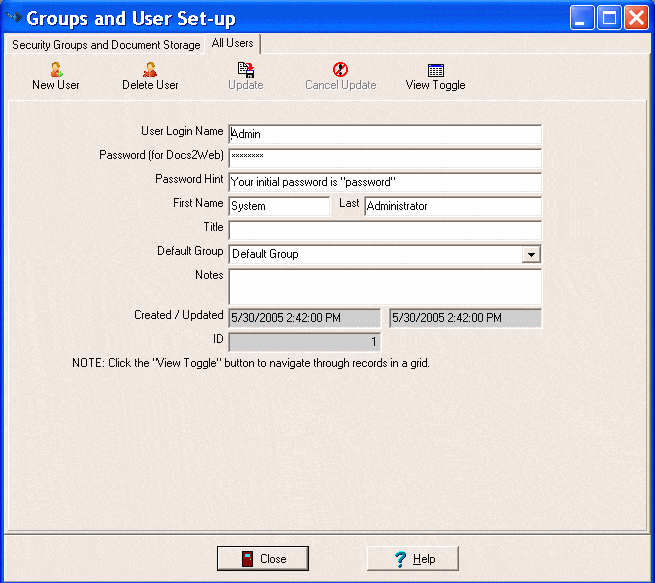Screen dimensions: 655x583
Task: Click the Last name field containing Administrator
Action: tap(452, 206)
